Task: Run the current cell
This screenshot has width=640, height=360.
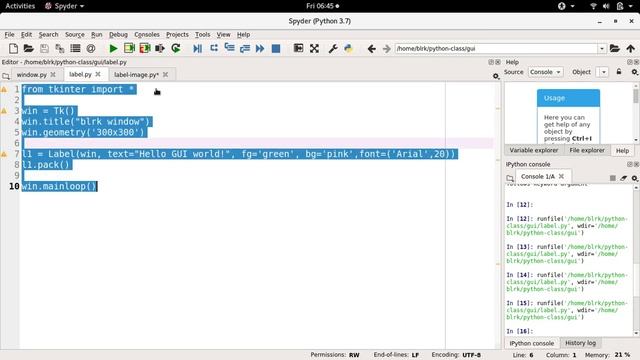Action: tap(129, 48)
